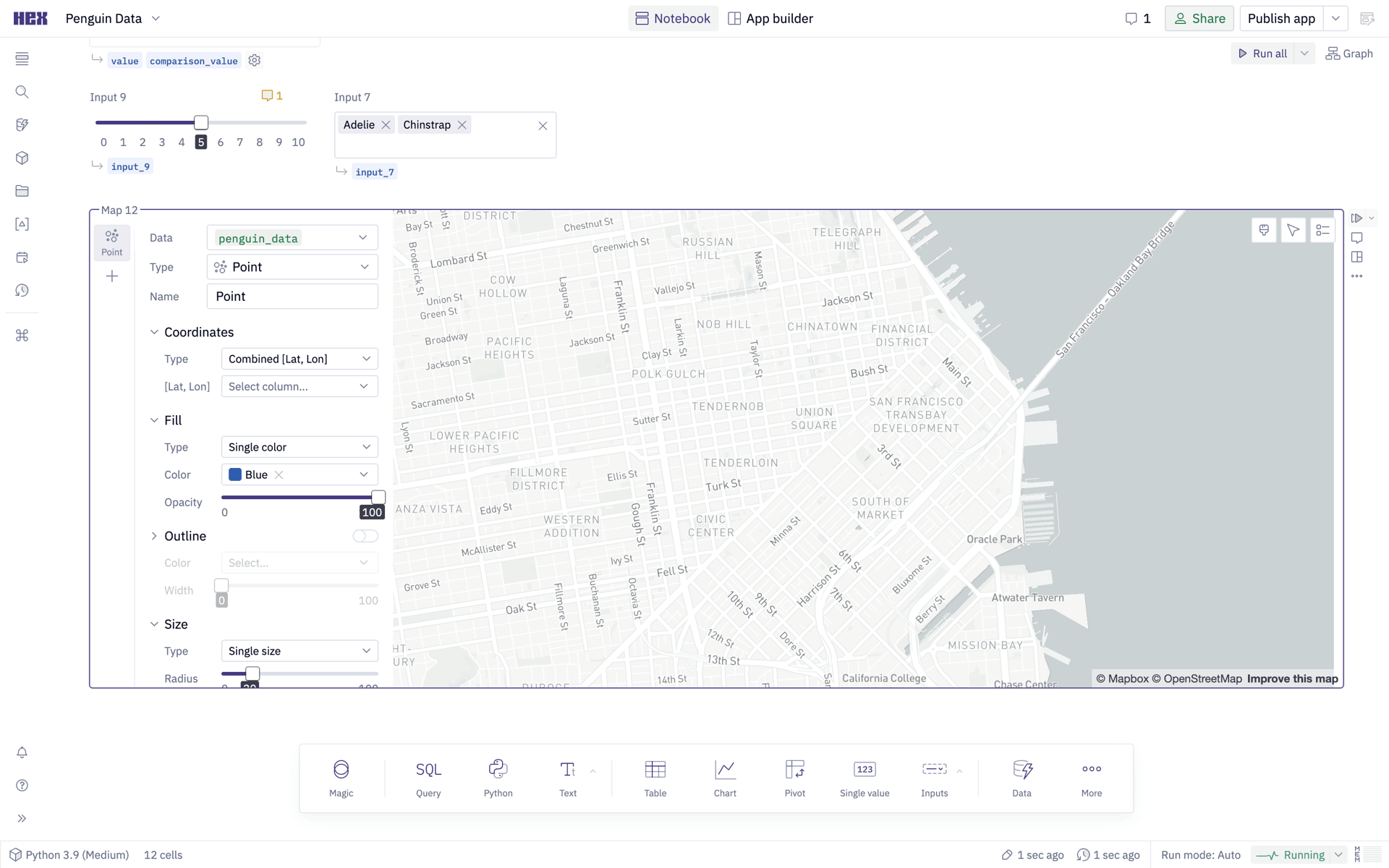Open comments counter in top bar

pyautogui.click(x=1138, y=19)
